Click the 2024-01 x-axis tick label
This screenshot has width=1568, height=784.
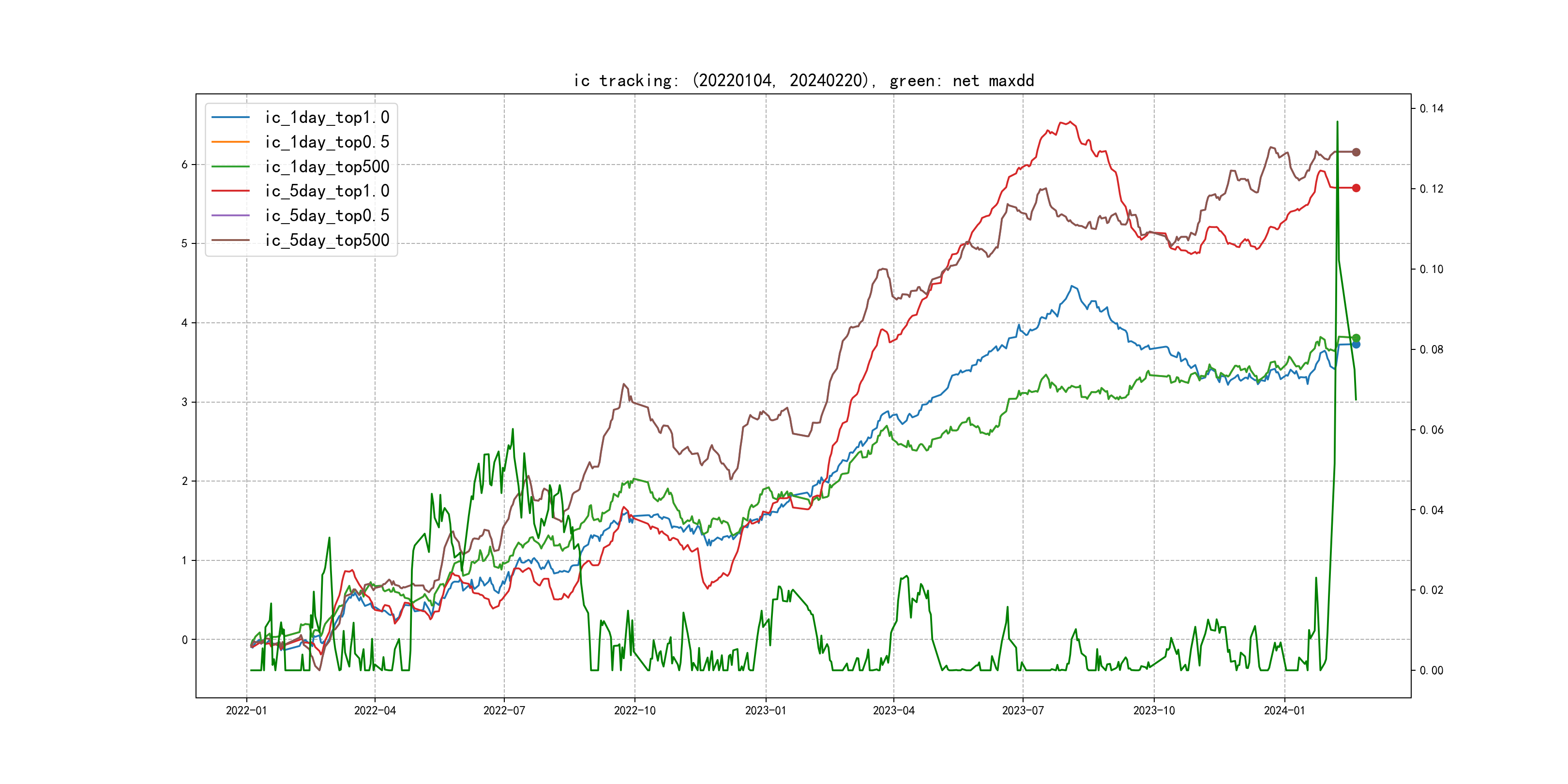click(x=1284, y=710)
